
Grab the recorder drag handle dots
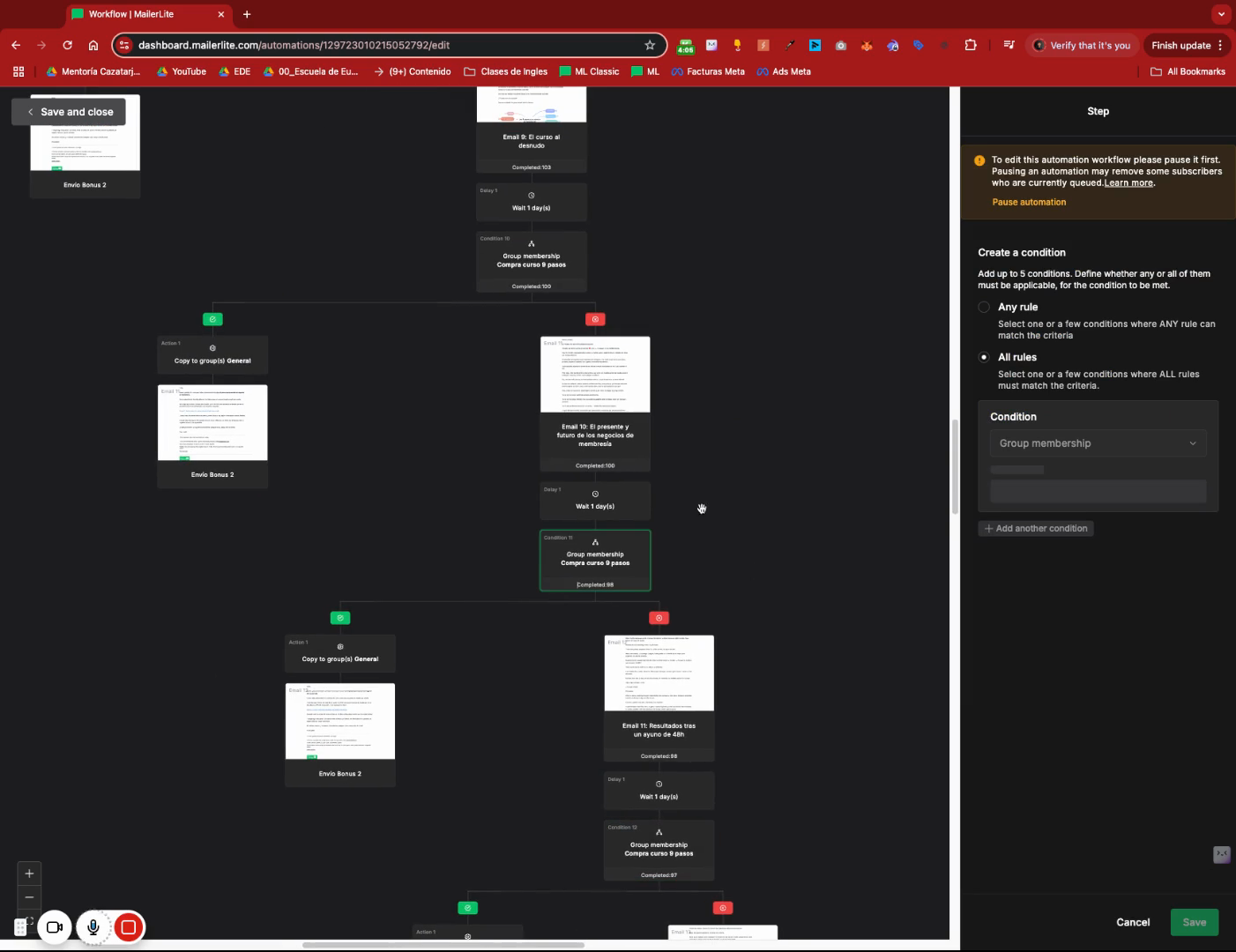[21, 927]
